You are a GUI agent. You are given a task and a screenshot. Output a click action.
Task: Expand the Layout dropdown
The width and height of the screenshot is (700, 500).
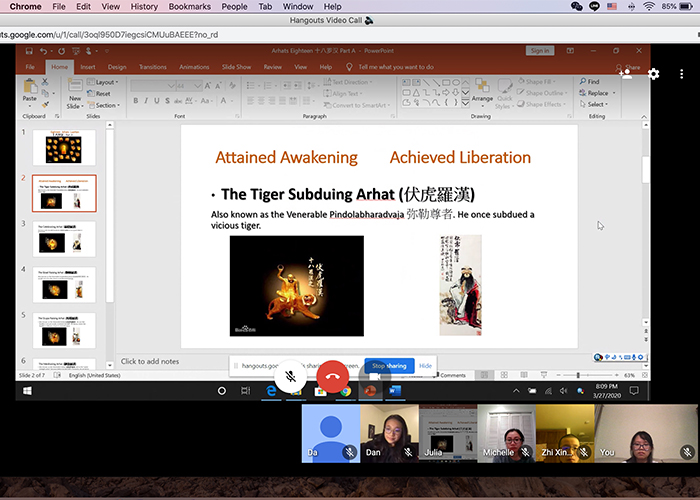click(x=105, y=82)
